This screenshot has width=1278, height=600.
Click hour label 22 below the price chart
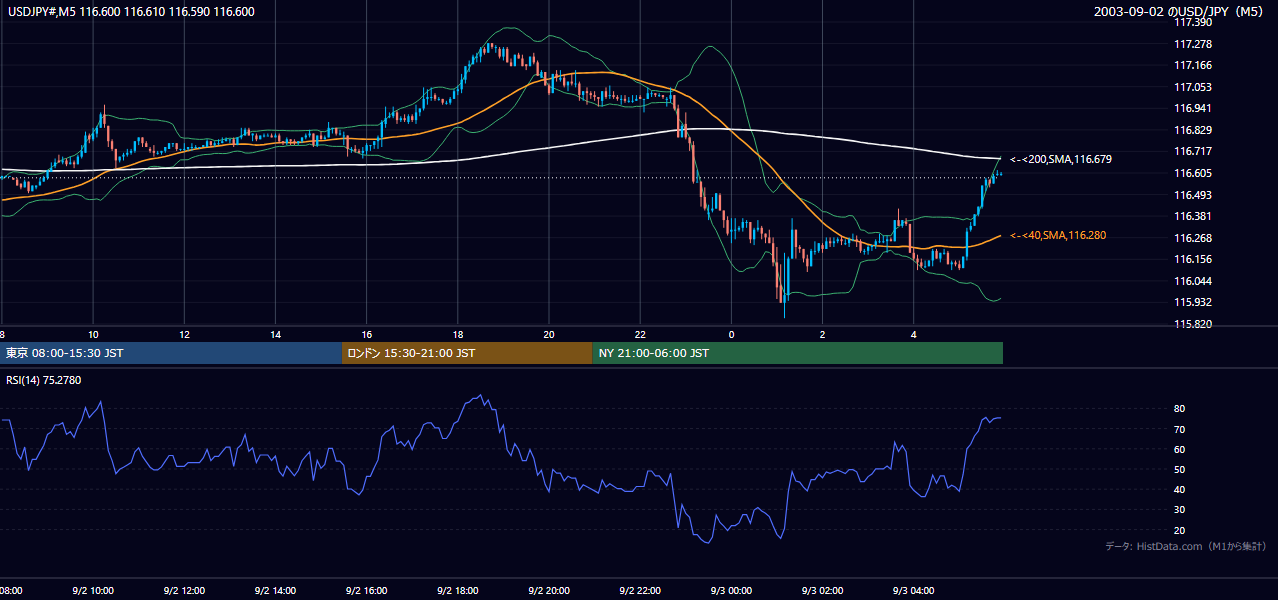(x=640, y=334)
